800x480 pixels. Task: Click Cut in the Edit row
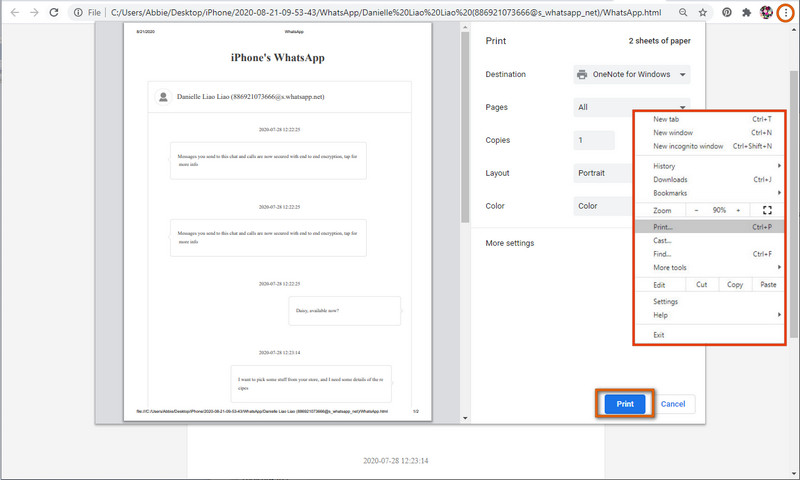(702, 285)
